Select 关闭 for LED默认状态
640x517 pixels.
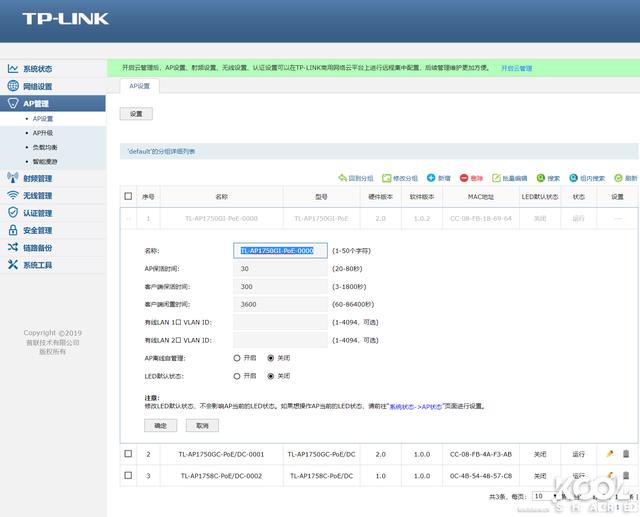click(271, 376)
